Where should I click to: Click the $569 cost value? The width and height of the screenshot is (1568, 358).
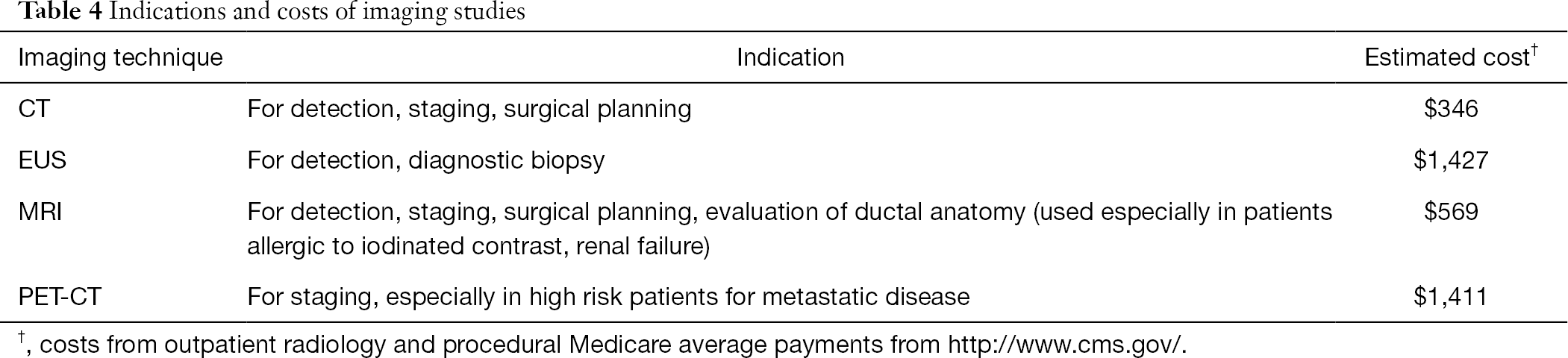1451,212
